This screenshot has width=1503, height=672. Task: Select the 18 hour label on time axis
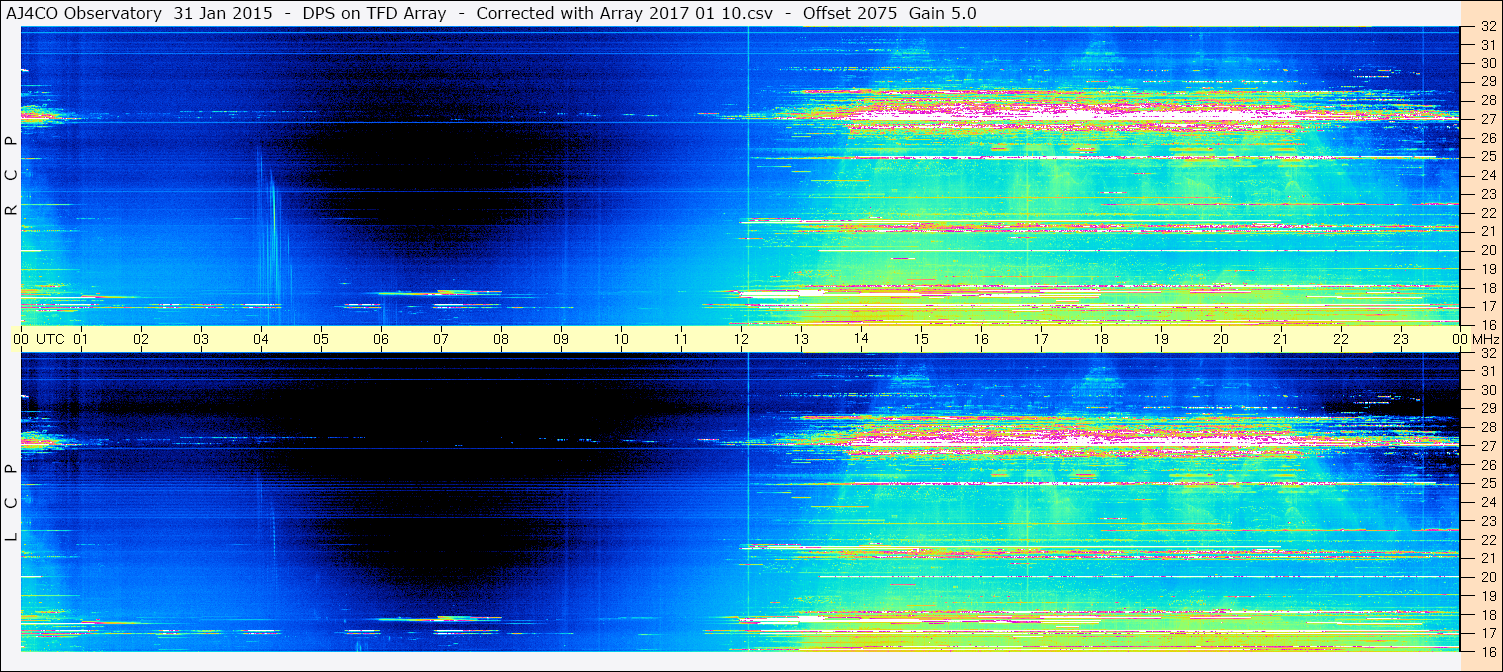tap(1101, 339)
